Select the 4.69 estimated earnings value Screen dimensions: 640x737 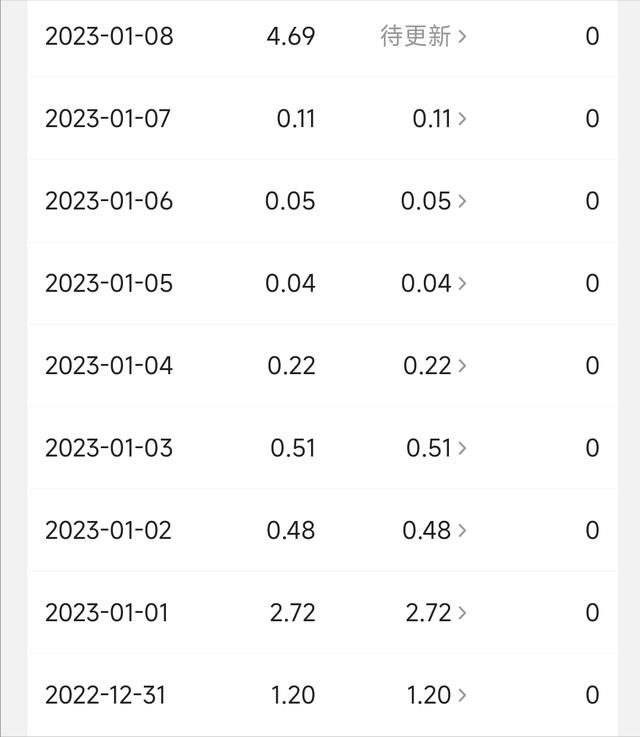coord(291,37)
